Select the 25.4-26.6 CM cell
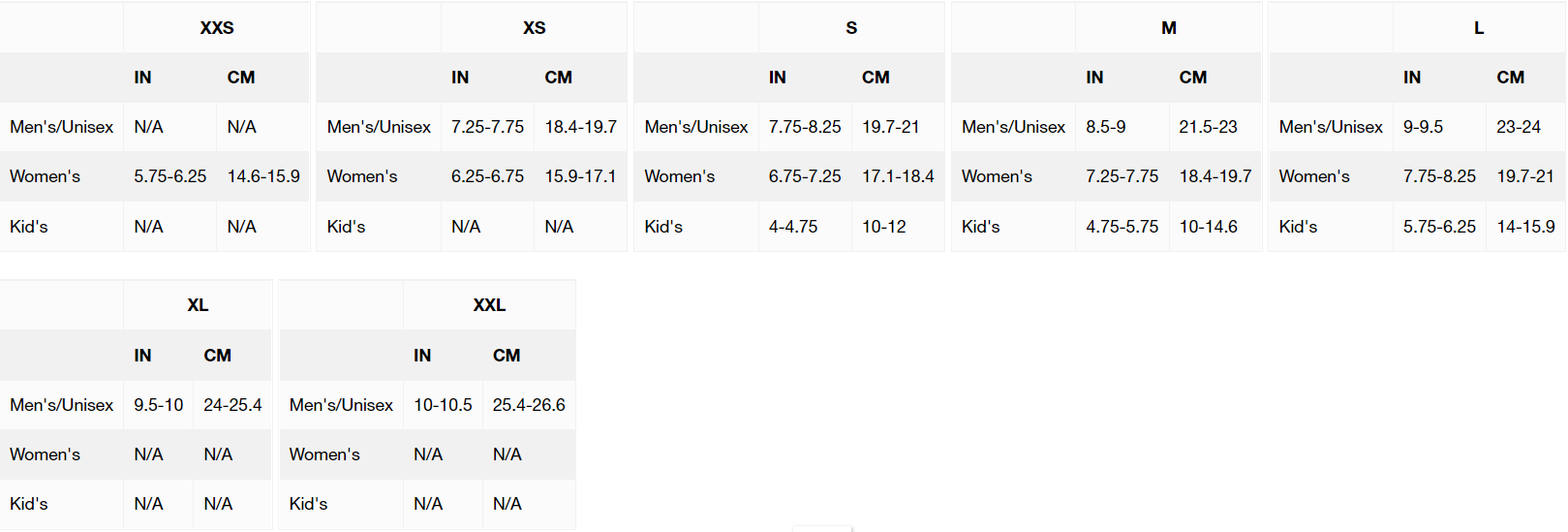This screenshot has width=1568, height=532. click(529, 405)
